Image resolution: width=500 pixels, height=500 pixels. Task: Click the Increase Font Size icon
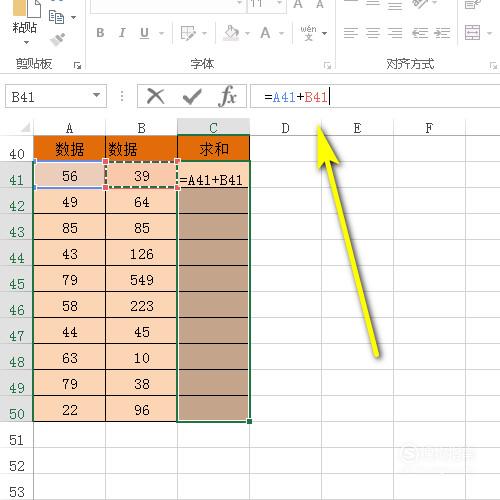coord(298,4)
